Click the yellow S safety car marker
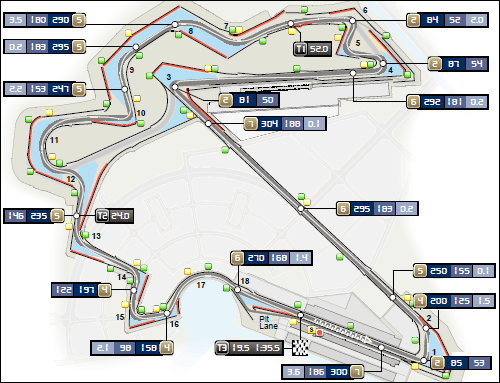The image size is (500, 383). coord(311,330)
